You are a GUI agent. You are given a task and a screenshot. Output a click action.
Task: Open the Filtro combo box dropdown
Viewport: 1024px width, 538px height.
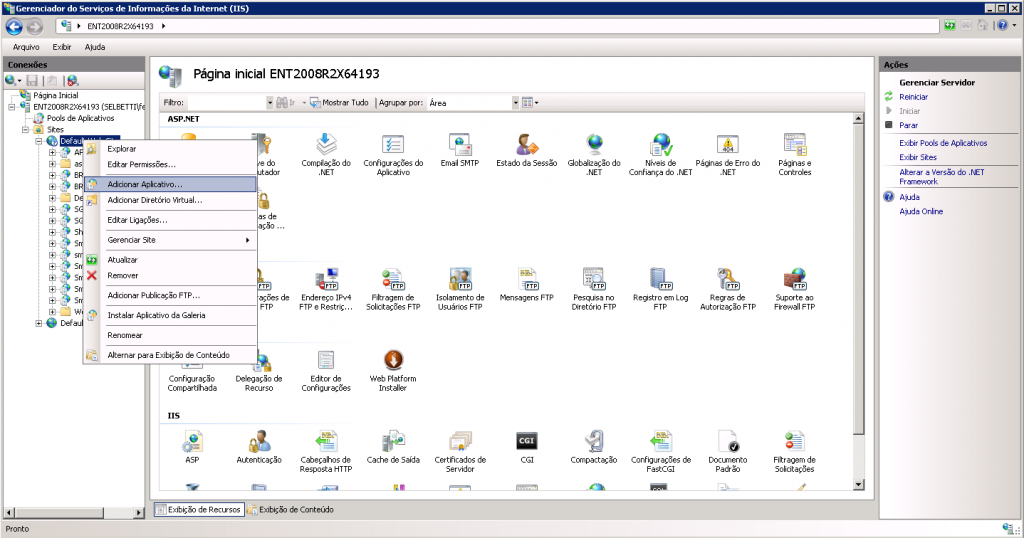click(x=269, y=103)
